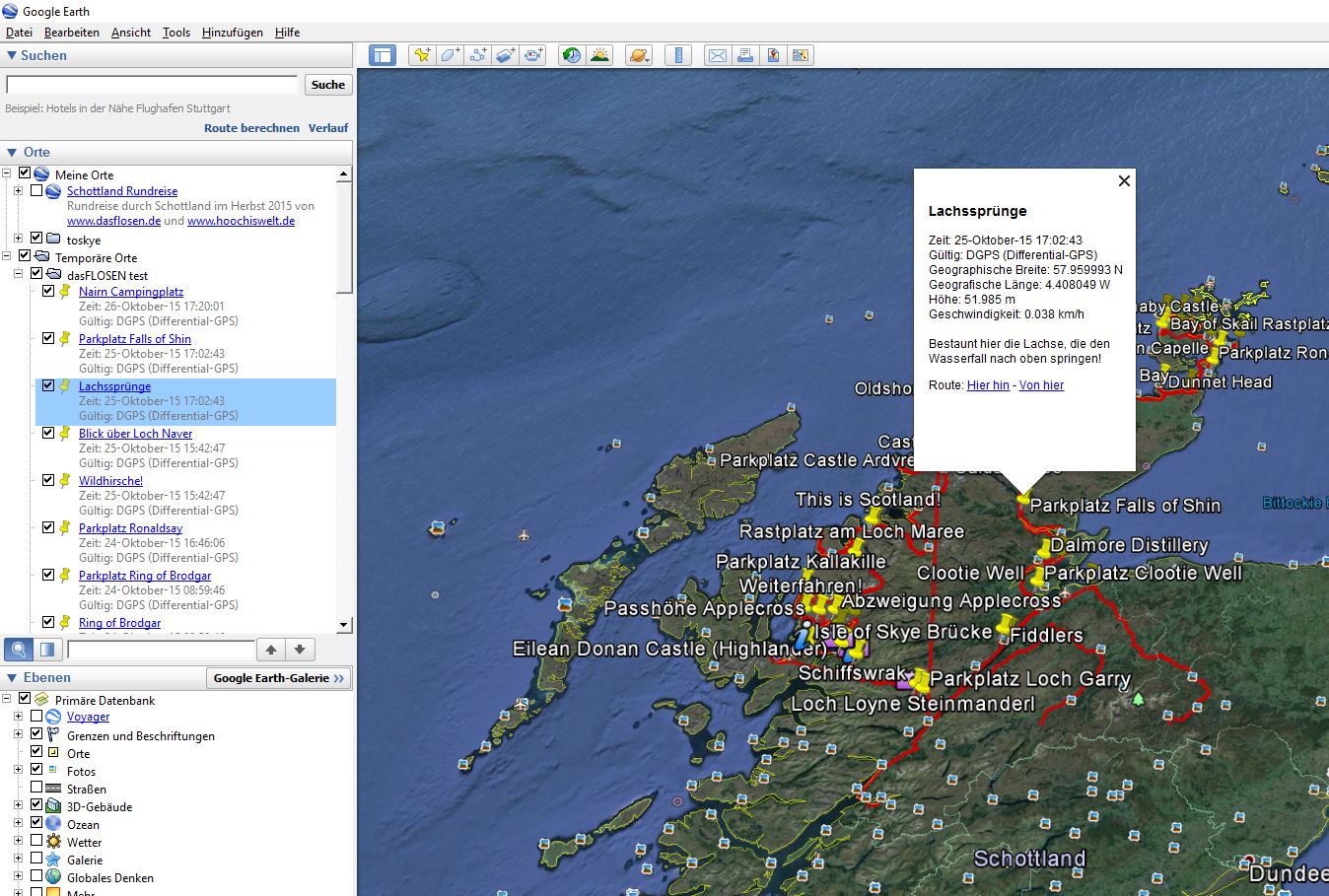Viewport: 1329px width, 896px height.
Task: Click the print toolbar icon
Action: tap(745, 55)
